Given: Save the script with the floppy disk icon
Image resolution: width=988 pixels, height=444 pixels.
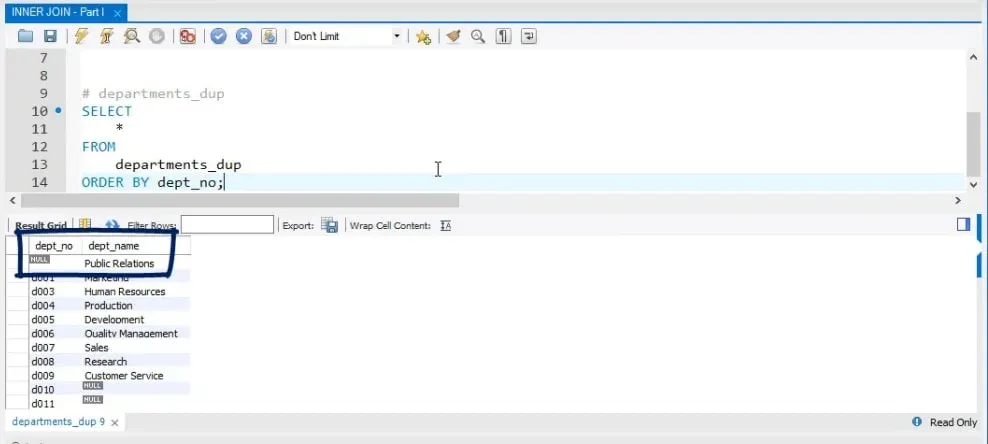Looking at the screenshot, I should click(50, 36).
